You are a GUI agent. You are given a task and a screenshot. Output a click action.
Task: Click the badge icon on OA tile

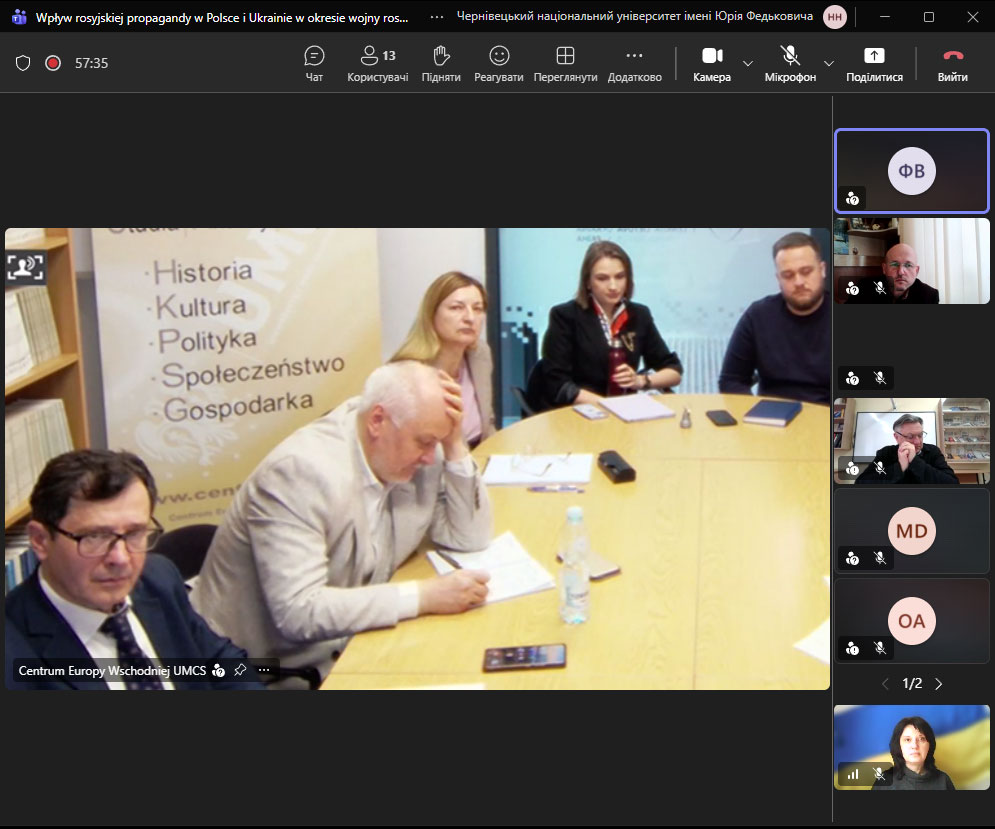[852, 649]
